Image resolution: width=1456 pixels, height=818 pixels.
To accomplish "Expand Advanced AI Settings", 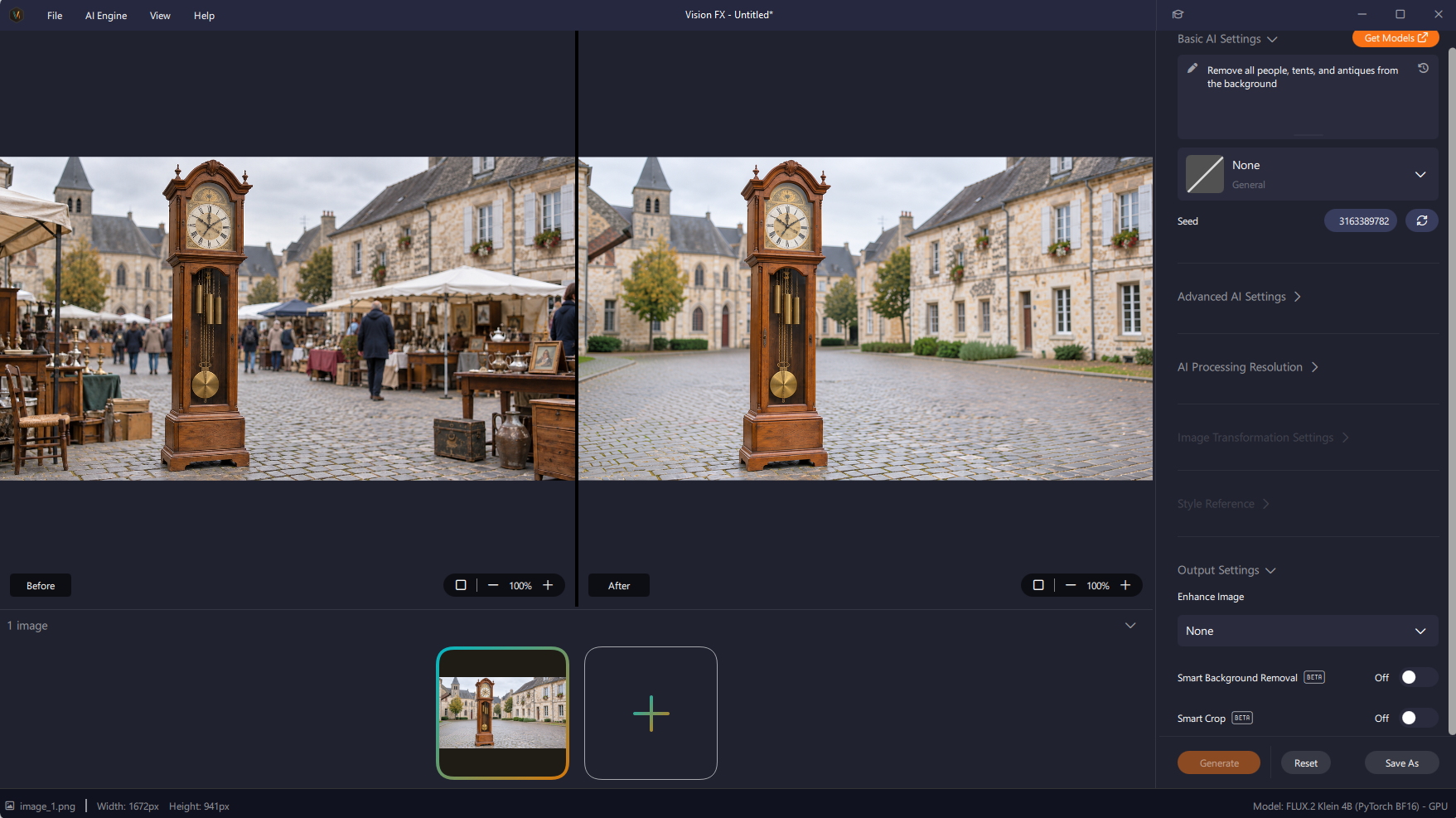I will [x=1239, y=297].
